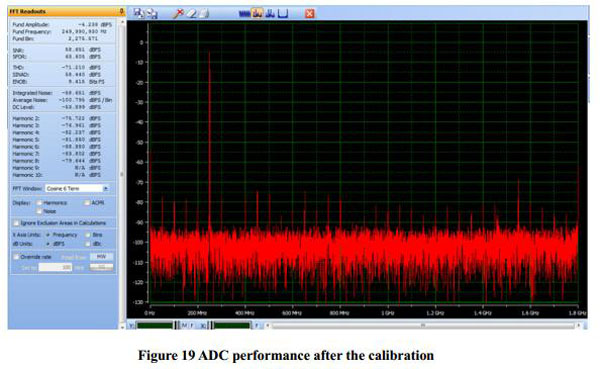Select Frequency for X Axis Units
The width and height of the screenshot is (600, 369).
[x=48, y=235]
